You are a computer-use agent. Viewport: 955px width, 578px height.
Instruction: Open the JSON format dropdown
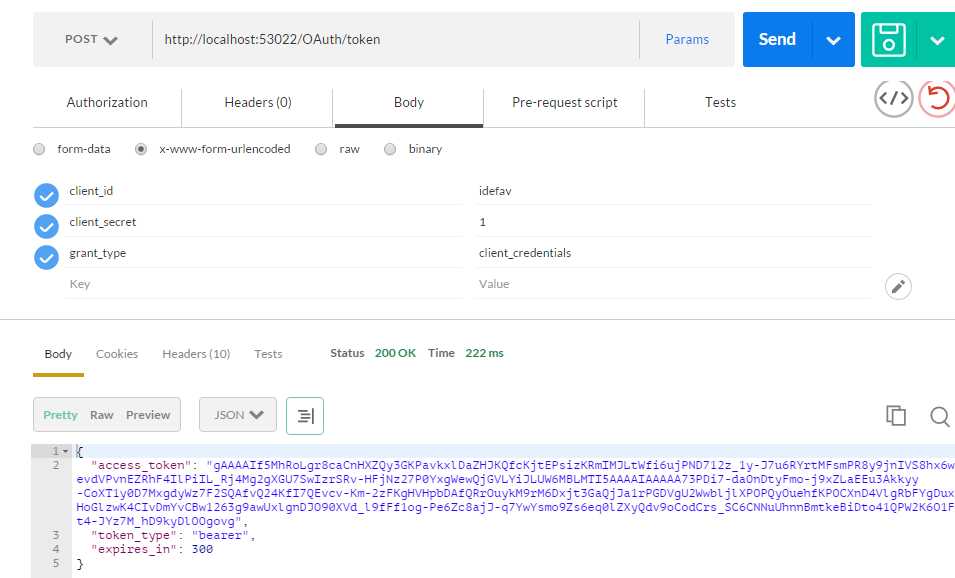238,415
